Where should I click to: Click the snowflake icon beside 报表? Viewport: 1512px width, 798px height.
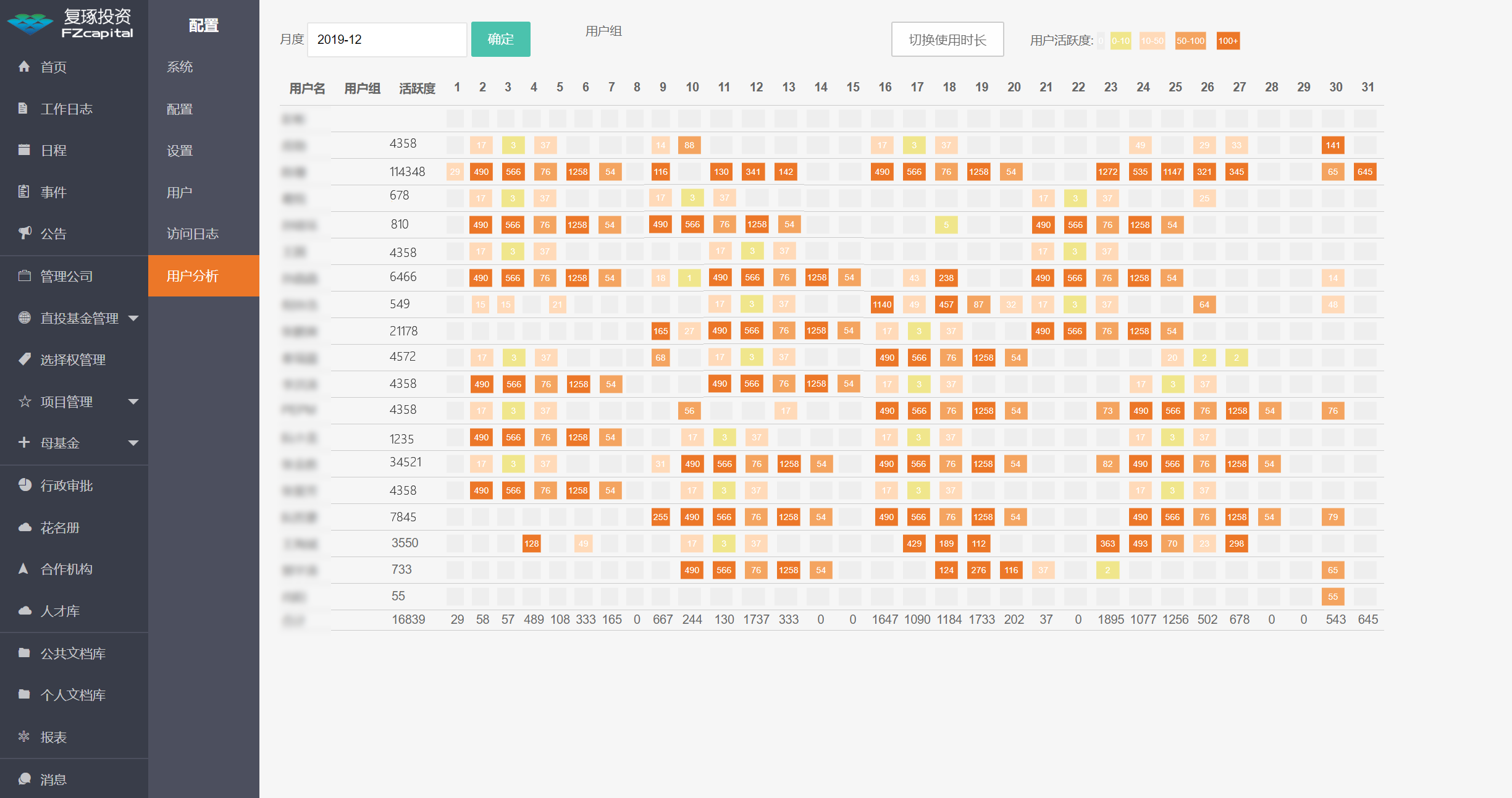tap(24, 736)
